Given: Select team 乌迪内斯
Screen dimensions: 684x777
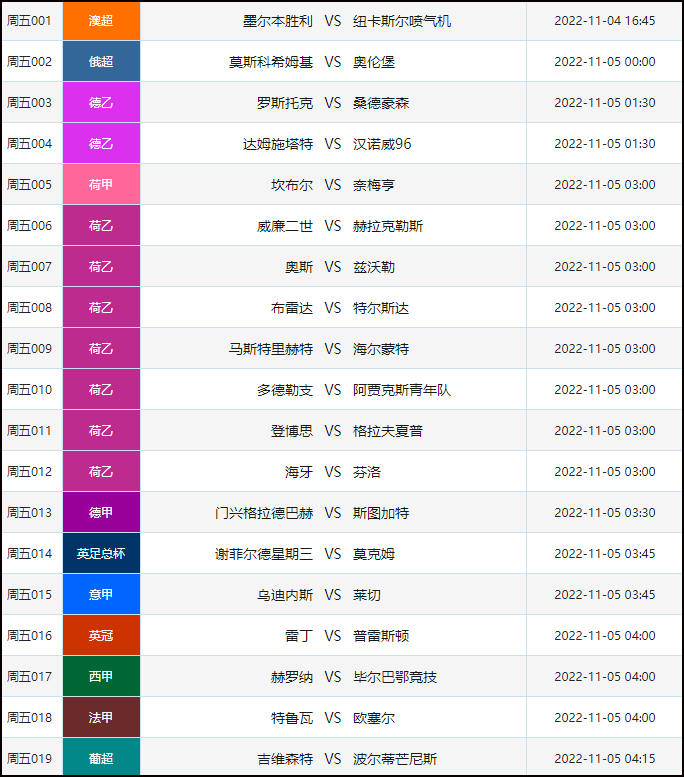Looking at the screenshot, I should pos(285,595).
